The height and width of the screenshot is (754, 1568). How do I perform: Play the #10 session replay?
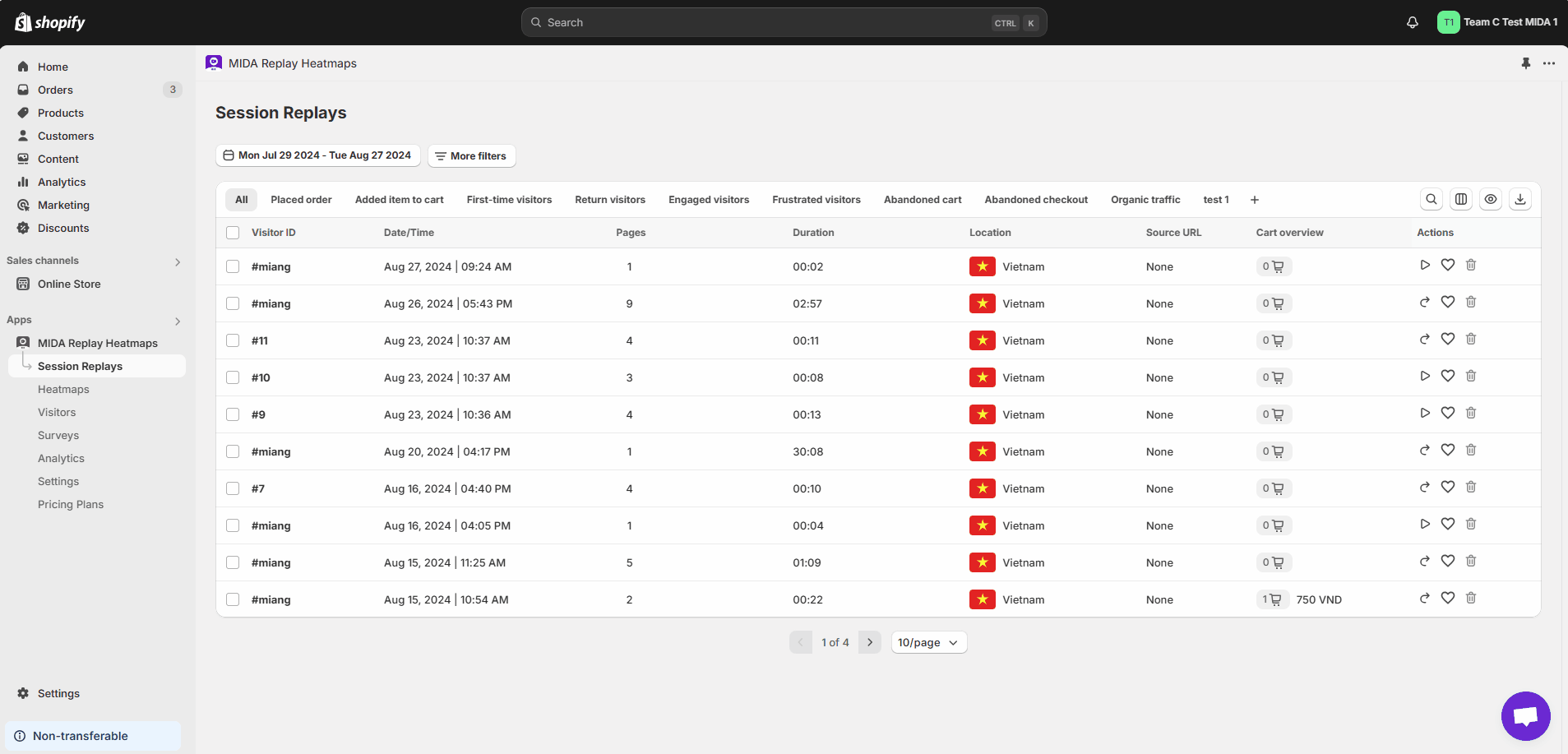(x=1425, y=377)
